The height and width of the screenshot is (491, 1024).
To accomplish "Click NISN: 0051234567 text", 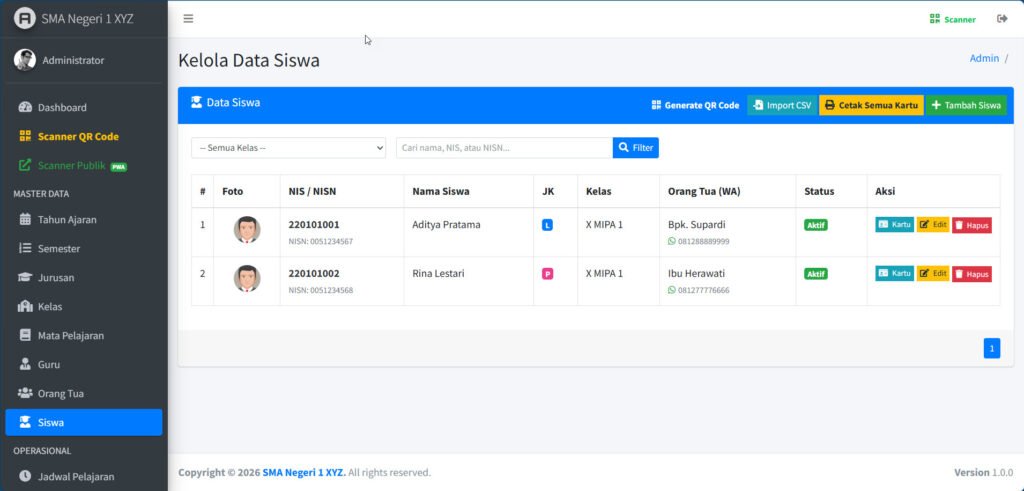I will [x=321, y=242].
